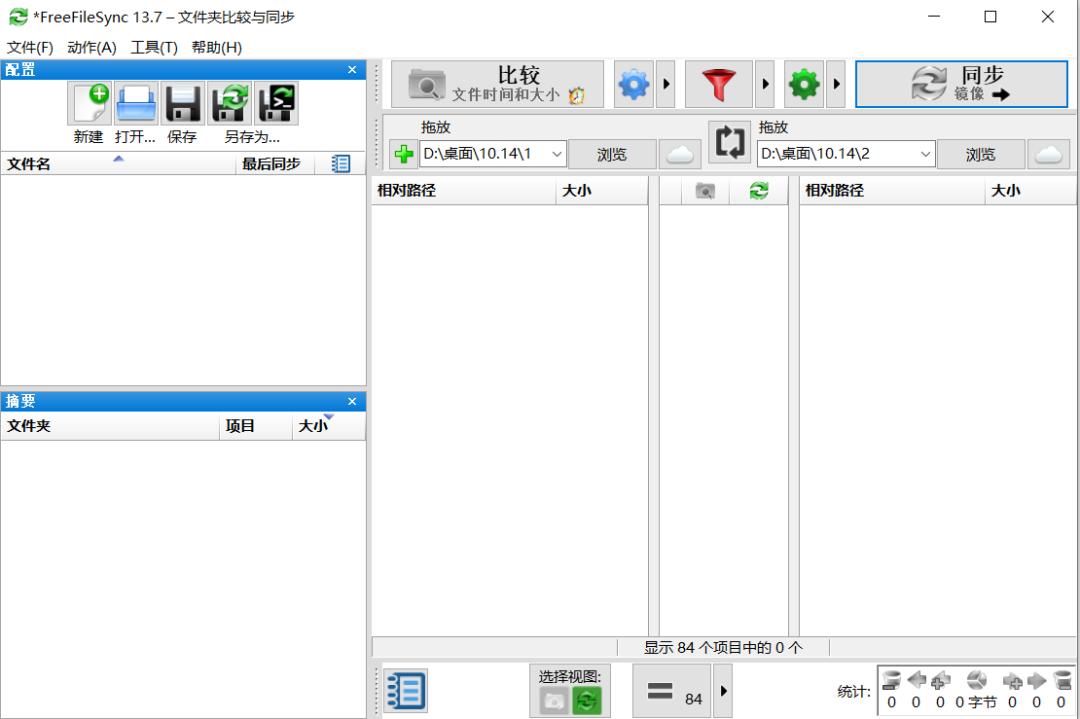Toggle the green sync action view

[586, 701]
